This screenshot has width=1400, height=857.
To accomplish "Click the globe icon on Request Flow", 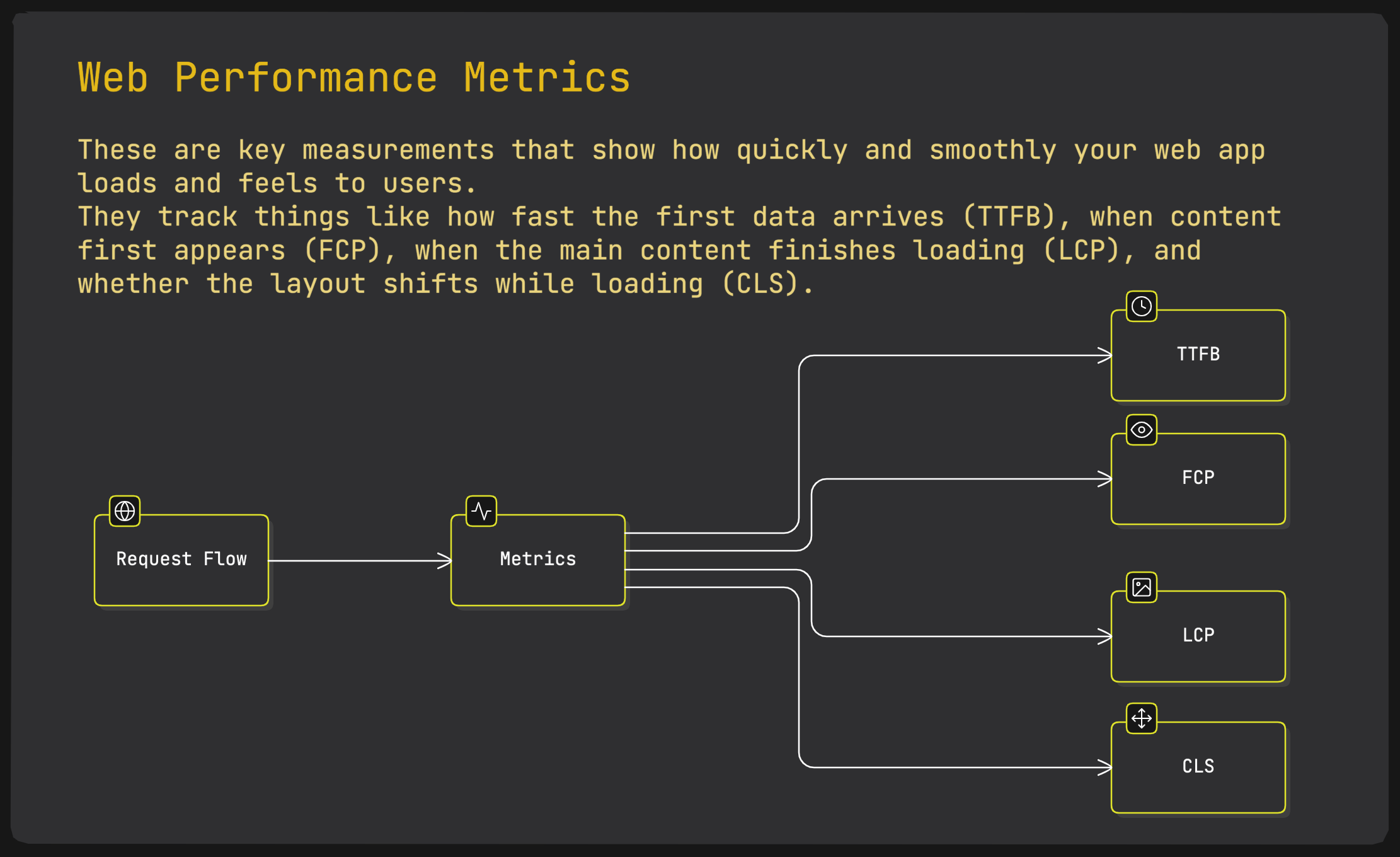I will click(125, 511).
